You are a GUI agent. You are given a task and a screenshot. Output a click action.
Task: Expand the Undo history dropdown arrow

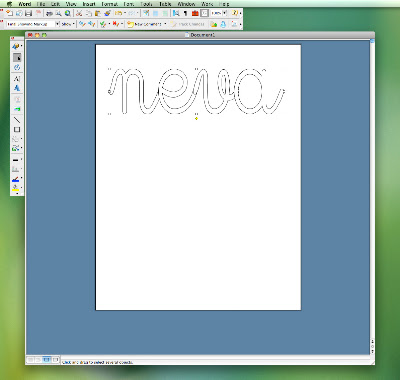(x=125, y=13)
